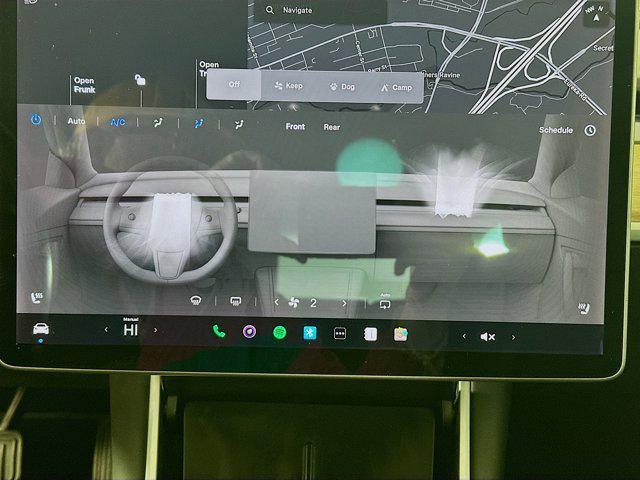Increase fan speed with right chevron
Screen dimensions: 640x480
pos(344,302)
